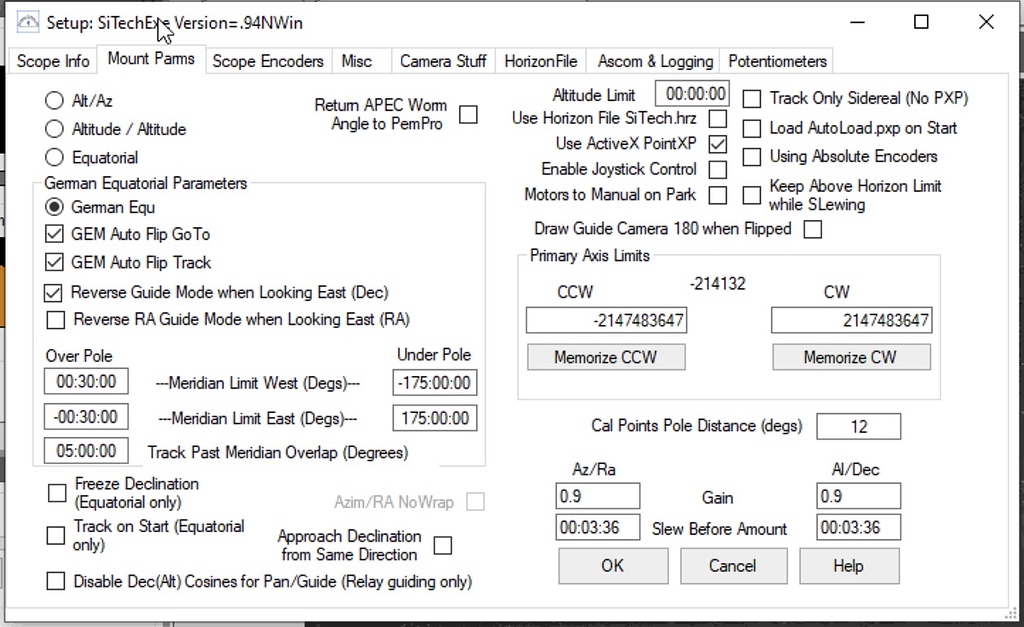The image size is (1024, 627).
Task: Enable Load AutoLoad.pxp on Start
Action: tap(751, 128)
